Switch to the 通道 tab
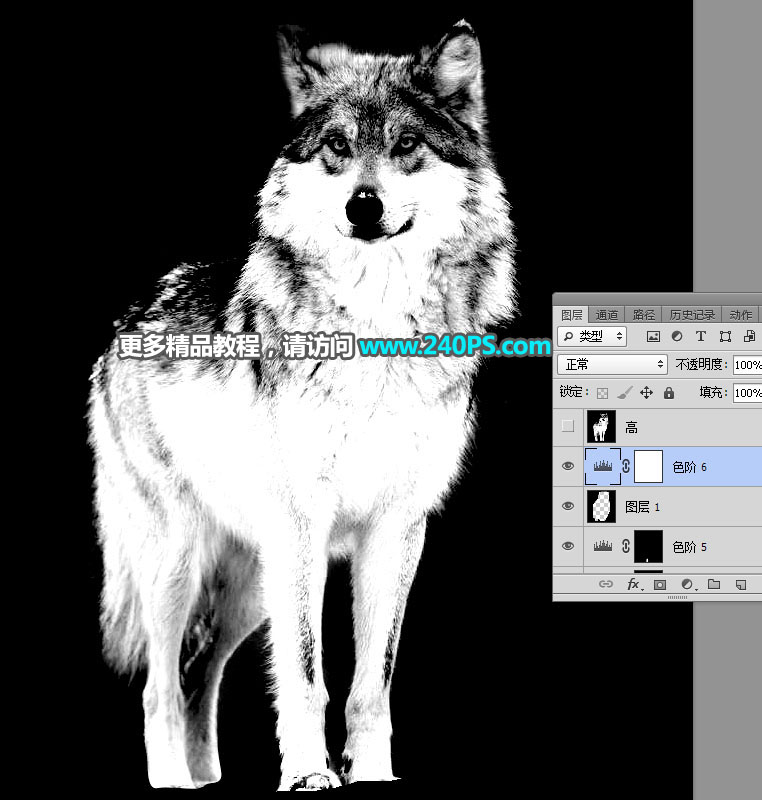The height and width of the screenshot is (800, 762). tap(607, 314)
